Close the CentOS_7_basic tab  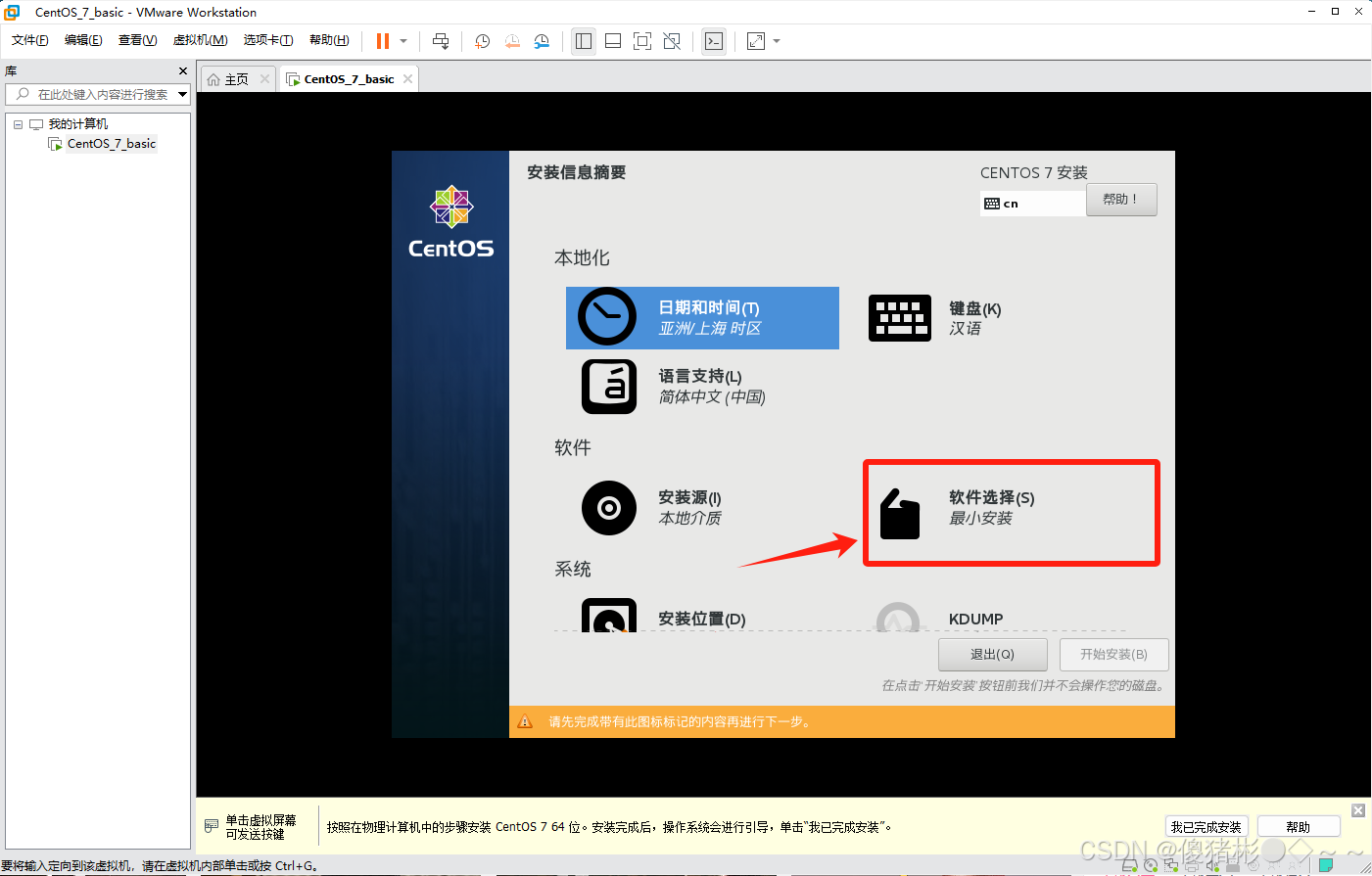point(408,79)
